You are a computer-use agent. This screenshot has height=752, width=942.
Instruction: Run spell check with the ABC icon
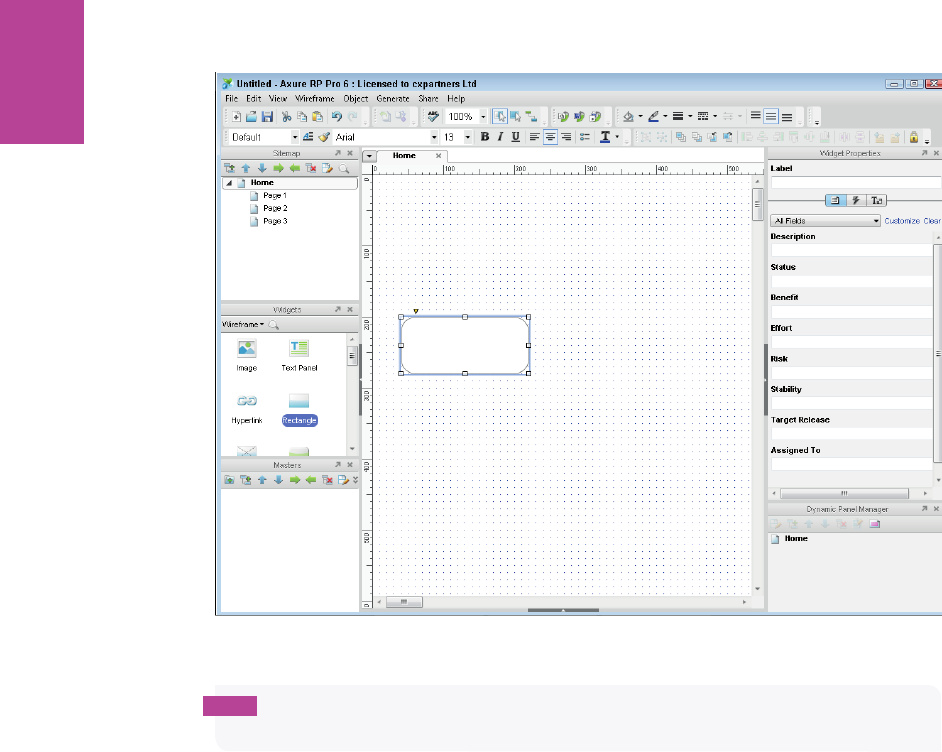tap(433, 117)
